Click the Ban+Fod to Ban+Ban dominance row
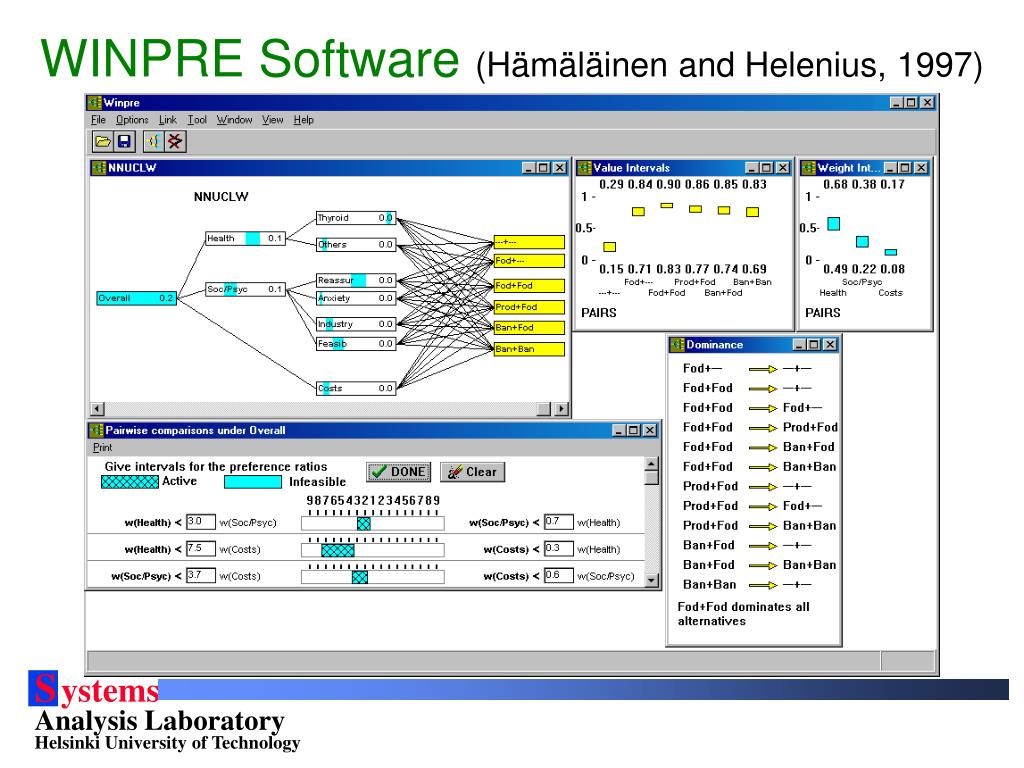1024x768 pixels. [760, 565]
